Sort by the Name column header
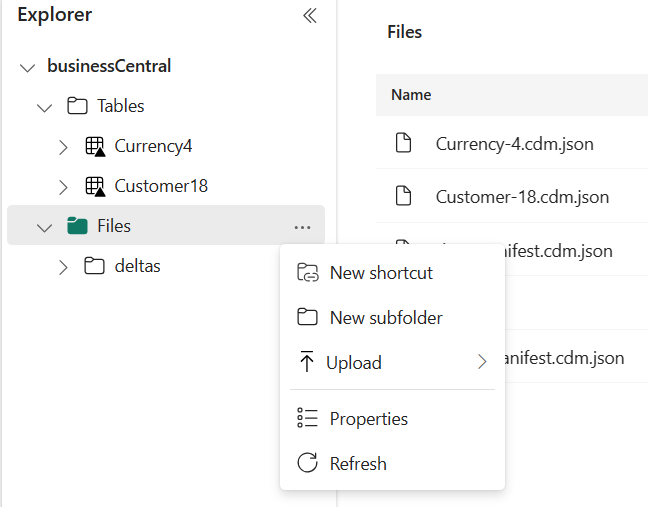This screenshot has width=648, height=507. pyautogui.click(x=411, y=95)
